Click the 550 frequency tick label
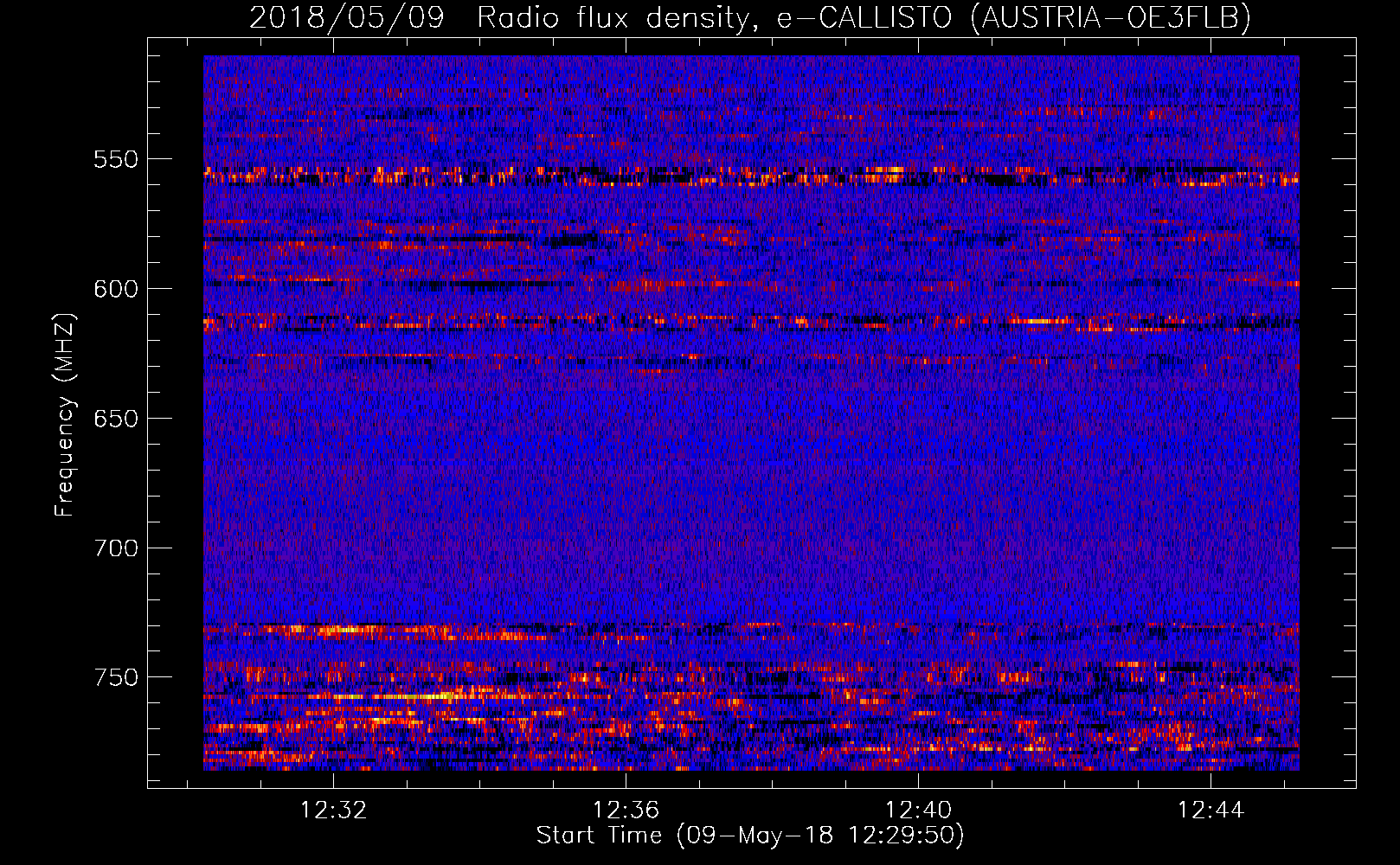The image size is (1400, 865). click(x=116, y=159)
